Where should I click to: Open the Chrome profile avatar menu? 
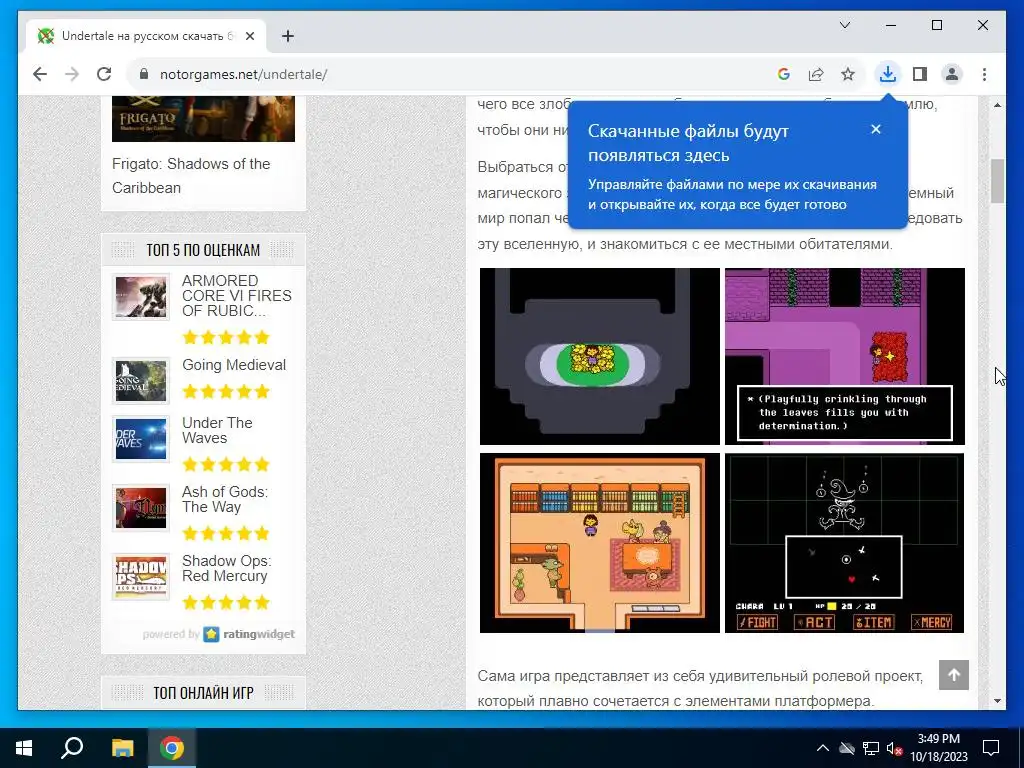click(x=952, y=74)
